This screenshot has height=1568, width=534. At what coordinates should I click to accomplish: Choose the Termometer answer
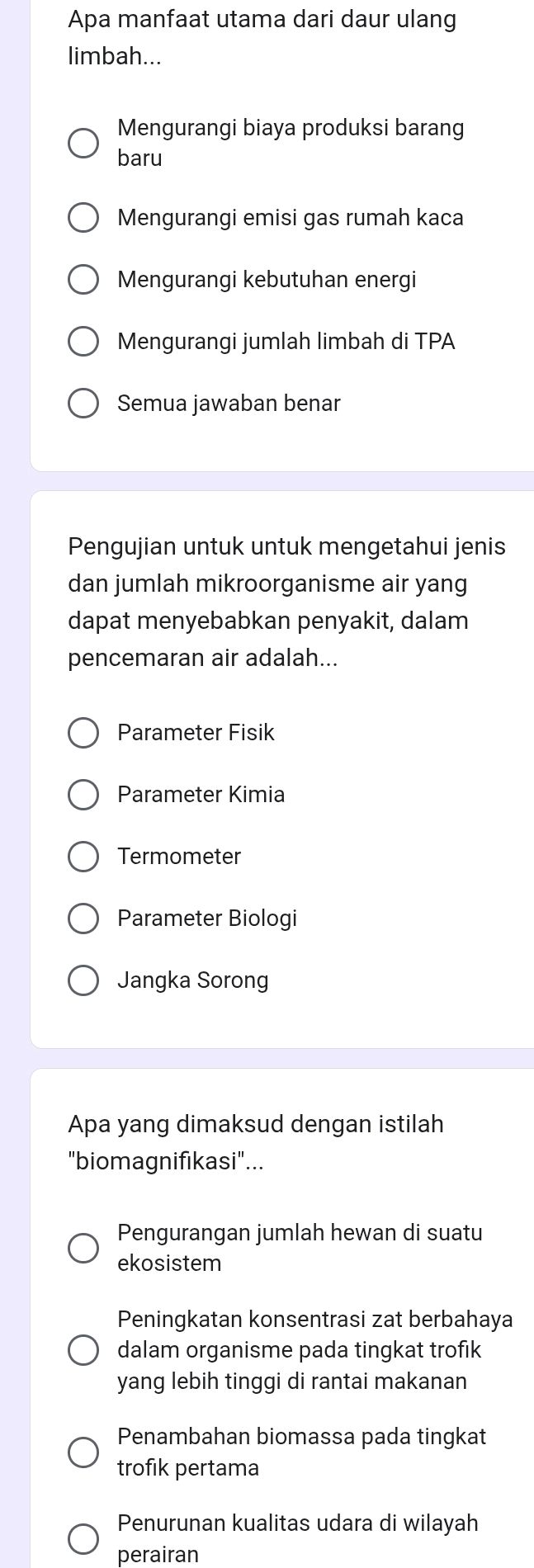[x=83, y=857]
